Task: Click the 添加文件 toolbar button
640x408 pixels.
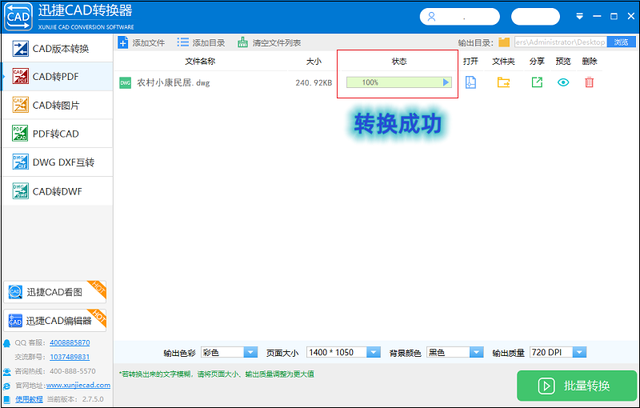Action: pyautogui.click(x=141, y=42)
